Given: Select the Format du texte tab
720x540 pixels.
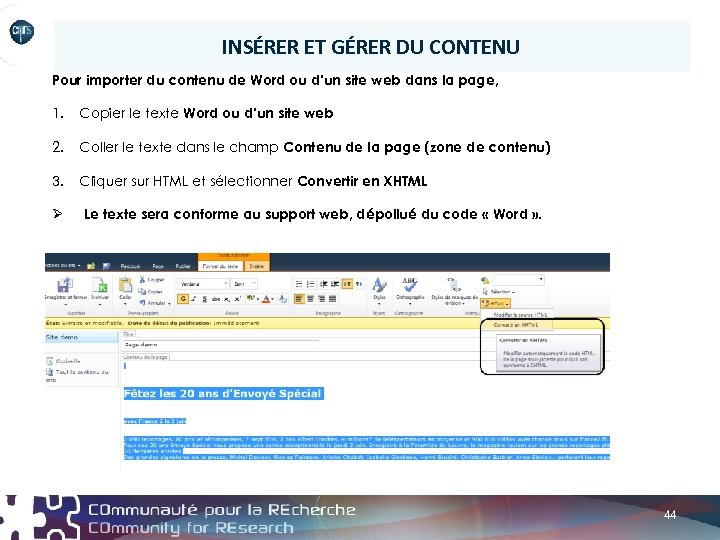Looking at the screenshot, I should pos(221,266).
